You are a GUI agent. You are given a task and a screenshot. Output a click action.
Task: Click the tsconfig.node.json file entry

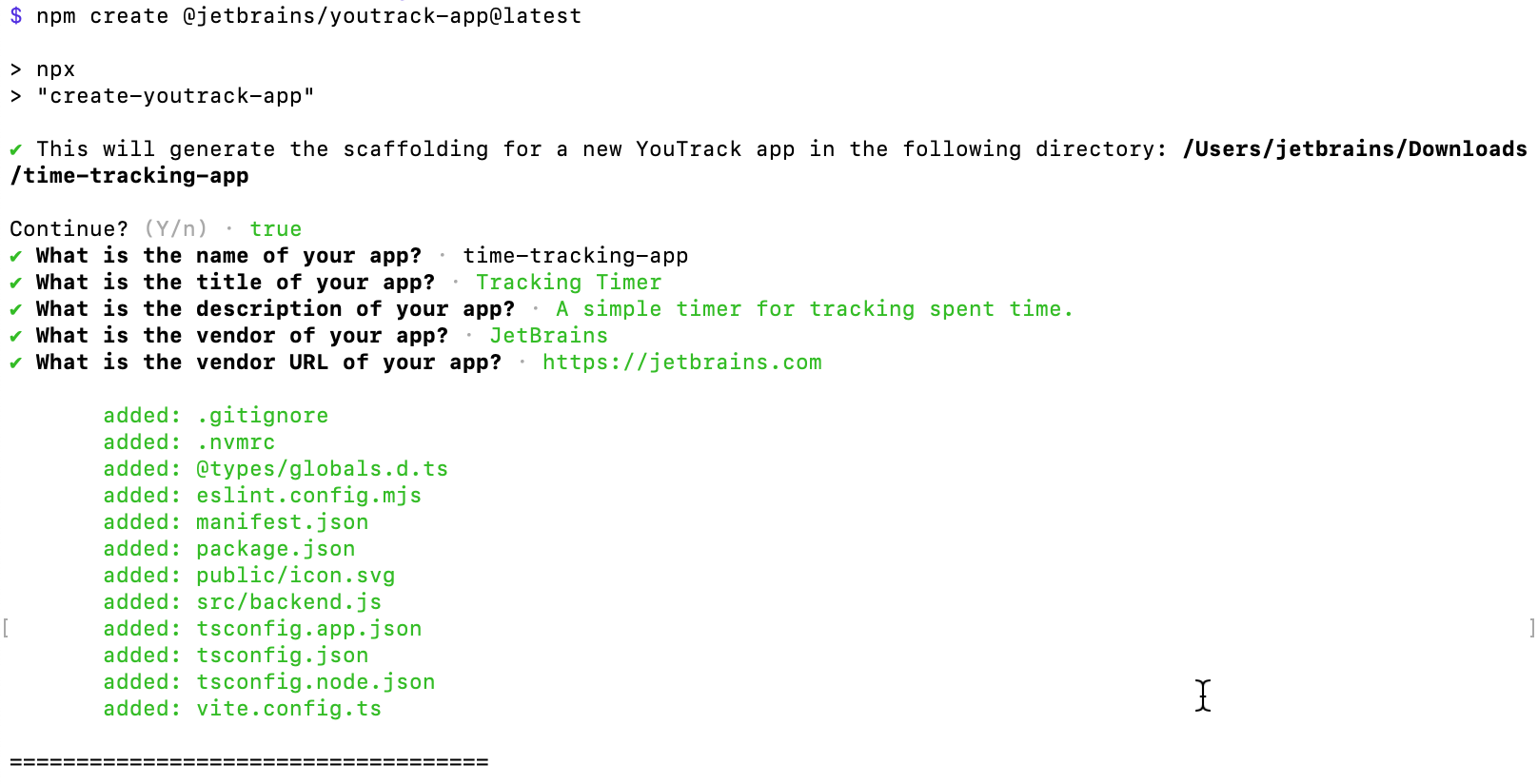[315, 682]
